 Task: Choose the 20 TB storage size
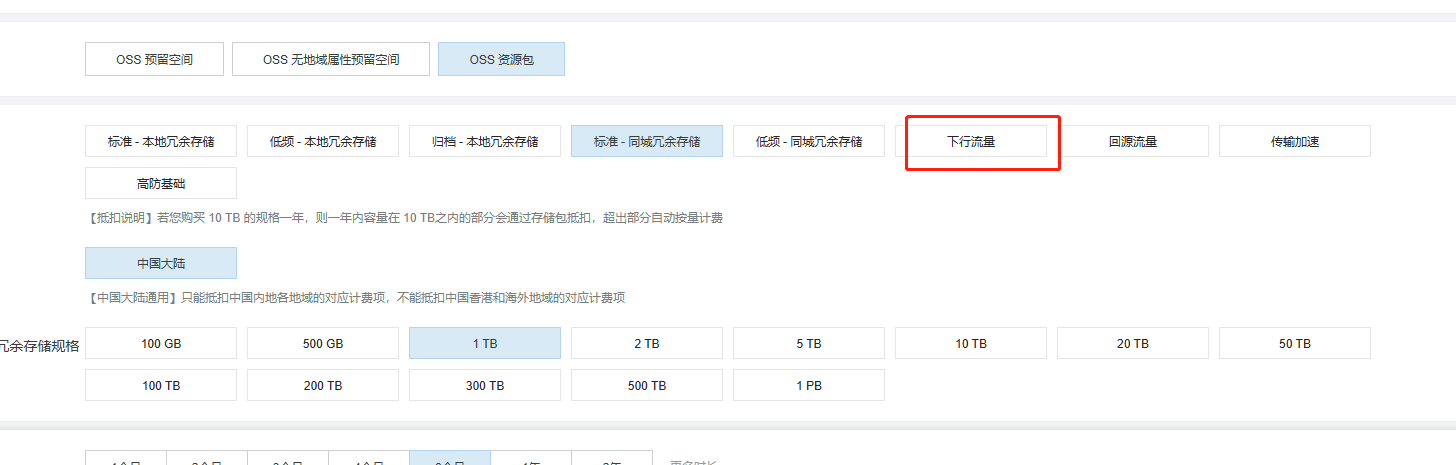1133,343
